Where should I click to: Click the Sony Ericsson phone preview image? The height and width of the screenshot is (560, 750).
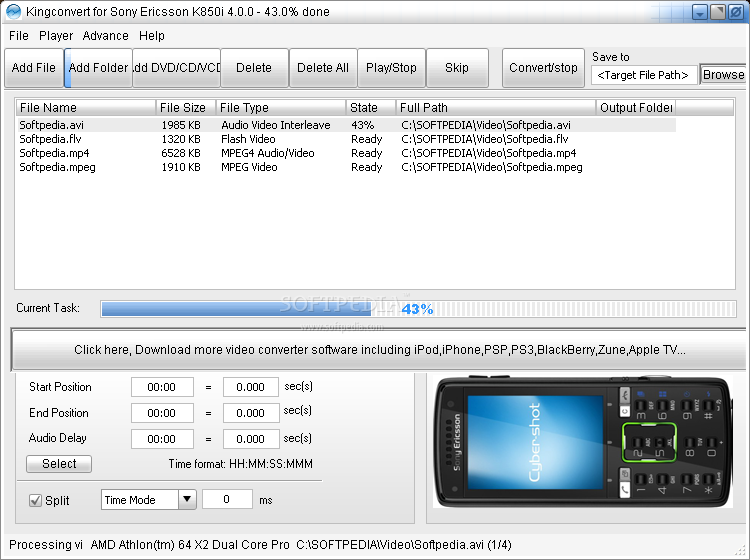point(583,442)
